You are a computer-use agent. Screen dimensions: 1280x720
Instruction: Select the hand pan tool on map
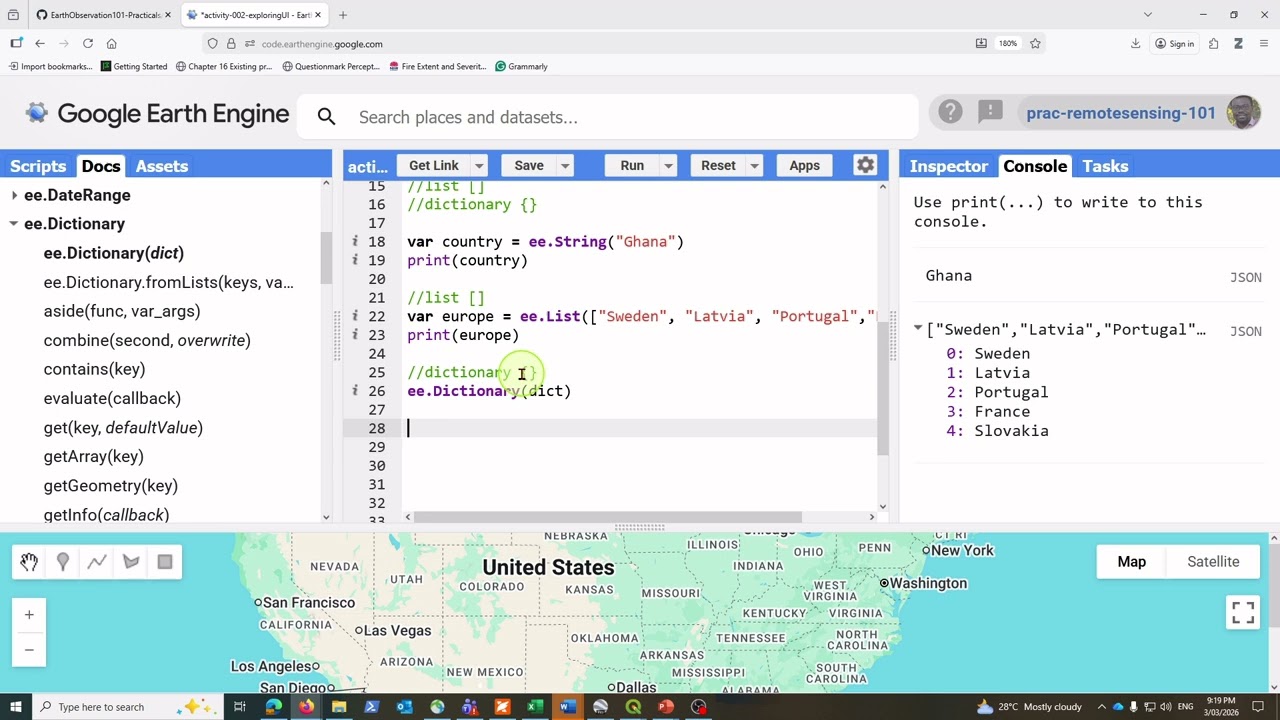(29, 562)
